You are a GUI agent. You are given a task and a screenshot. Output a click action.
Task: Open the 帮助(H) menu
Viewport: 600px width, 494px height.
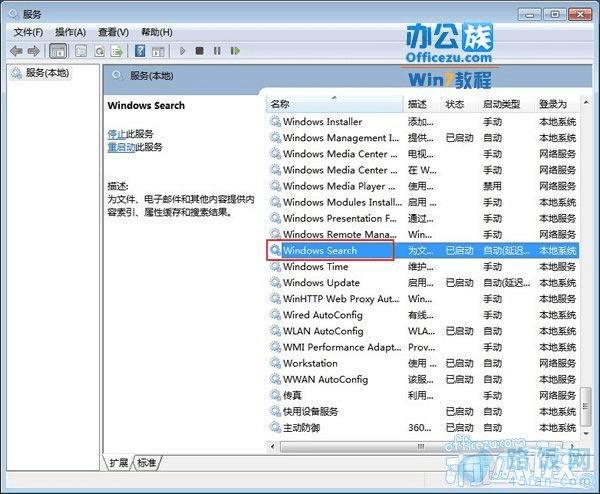pos(157,32)
